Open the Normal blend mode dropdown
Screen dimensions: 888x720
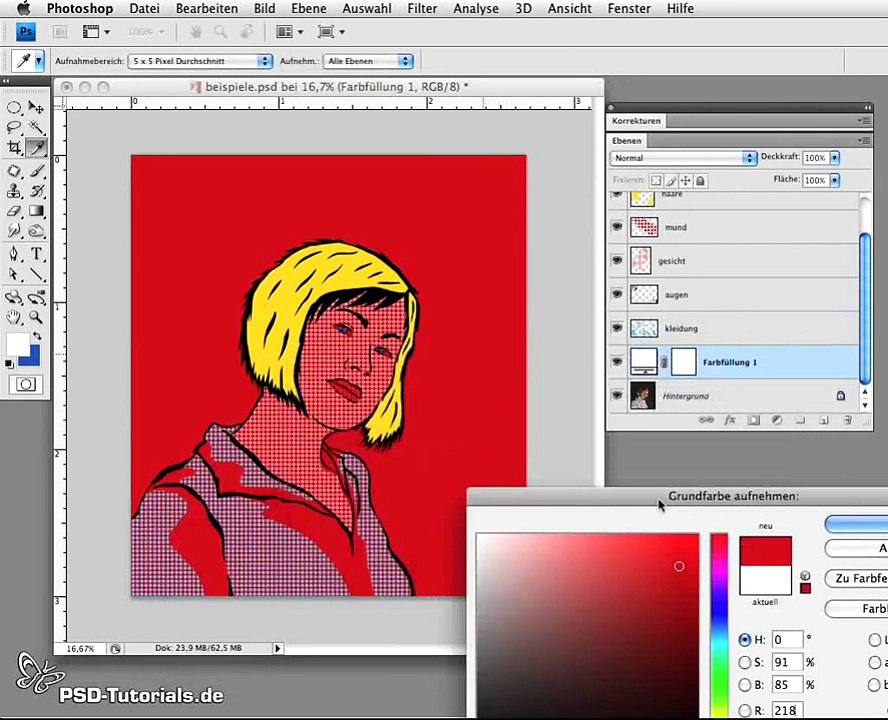point(683,158)
